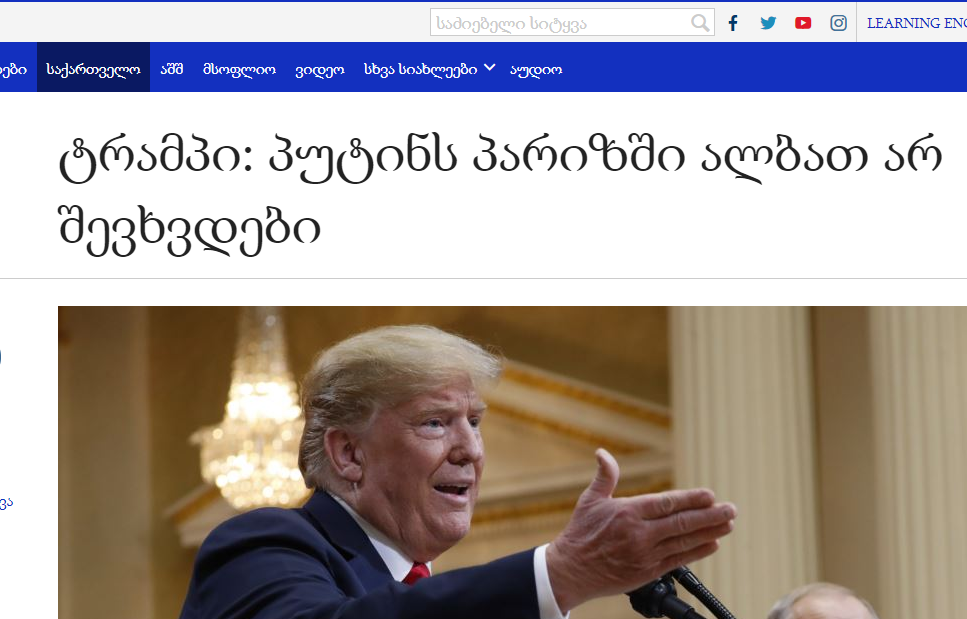Screen dimensions: 967x619
Task: Click the partially visible blue sidebar link
Action: 6,502
